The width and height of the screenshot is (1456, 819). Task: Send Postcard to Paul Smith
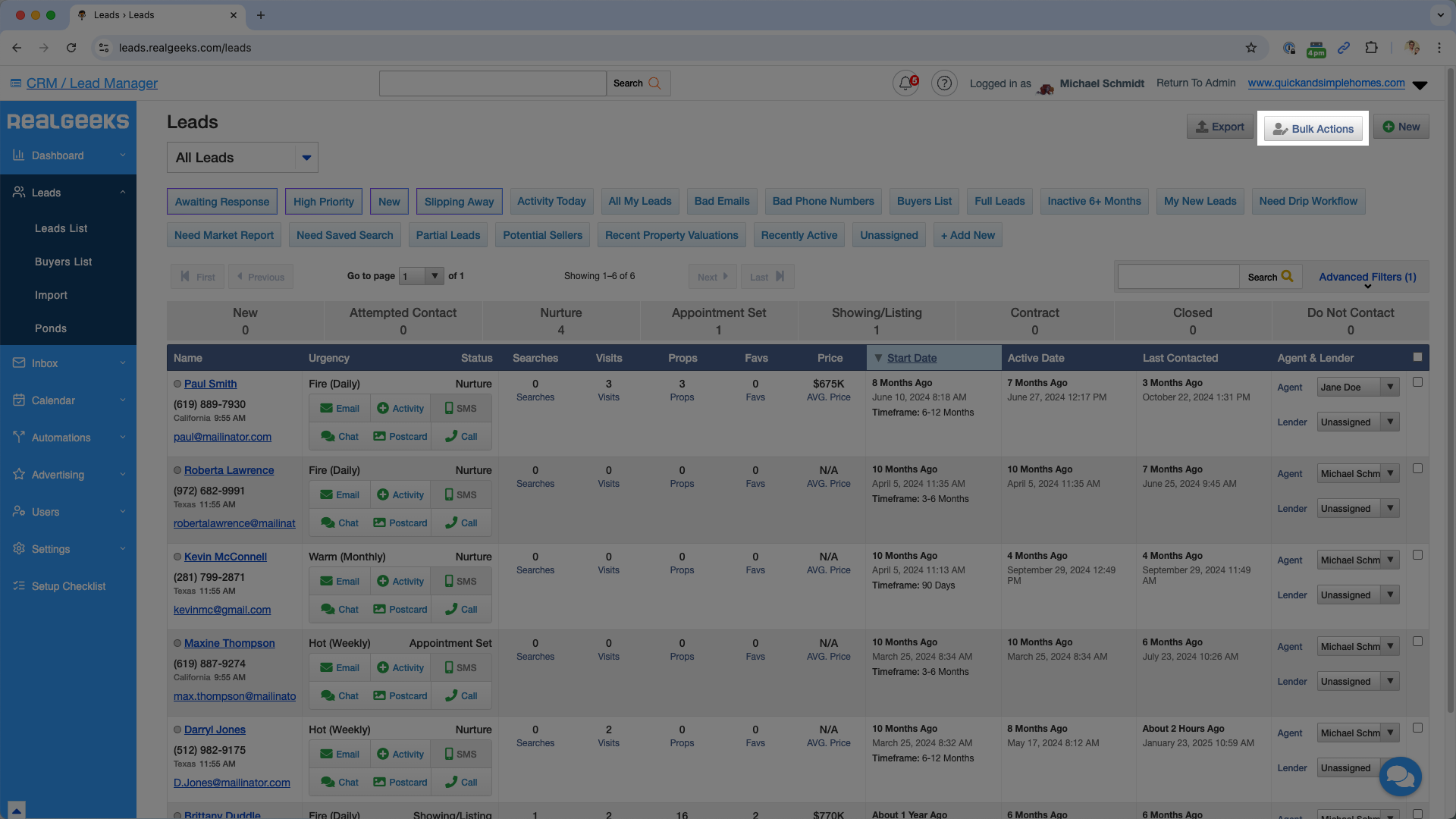coord(400,436)
